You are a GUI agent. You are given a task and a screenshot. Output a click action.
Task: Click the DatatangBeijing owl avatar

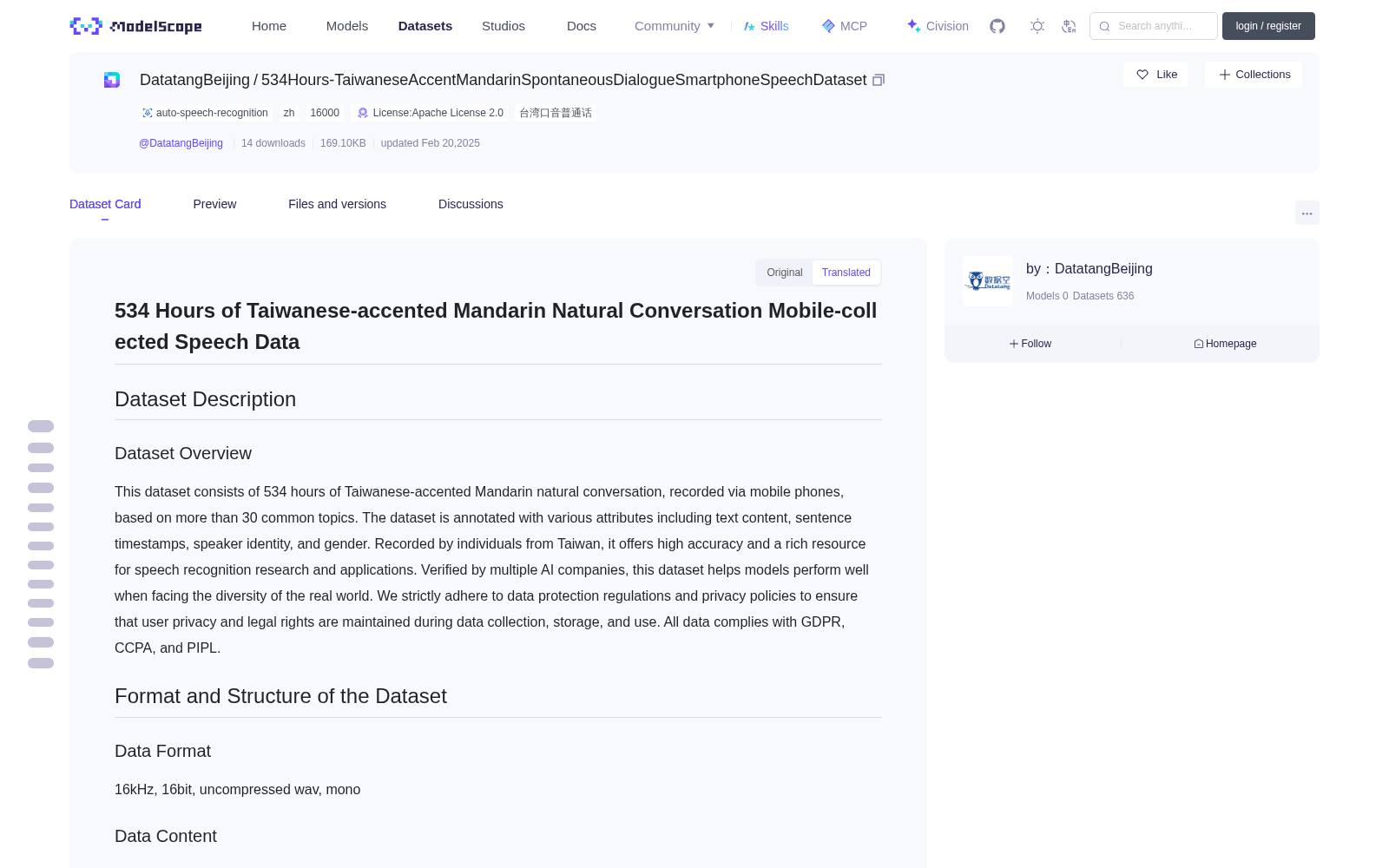pos(988,281)
